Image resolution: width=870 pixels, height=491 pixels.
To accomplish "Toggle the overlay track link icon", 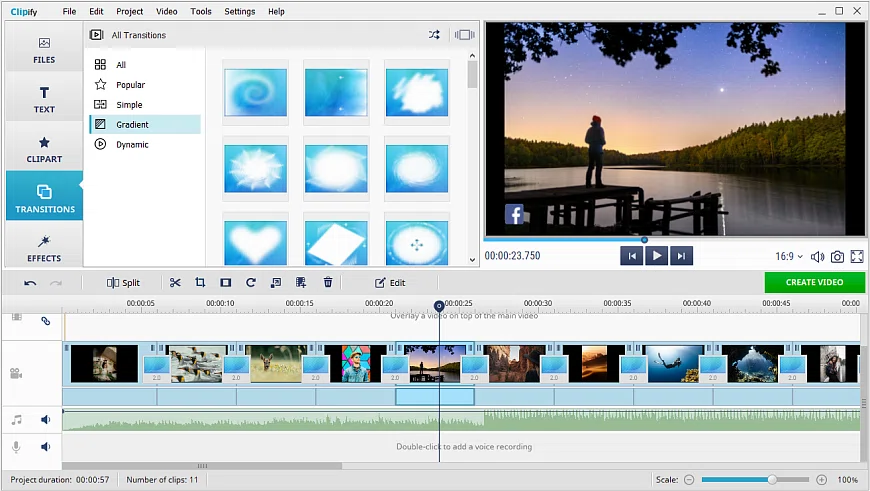I will (45, 321).
